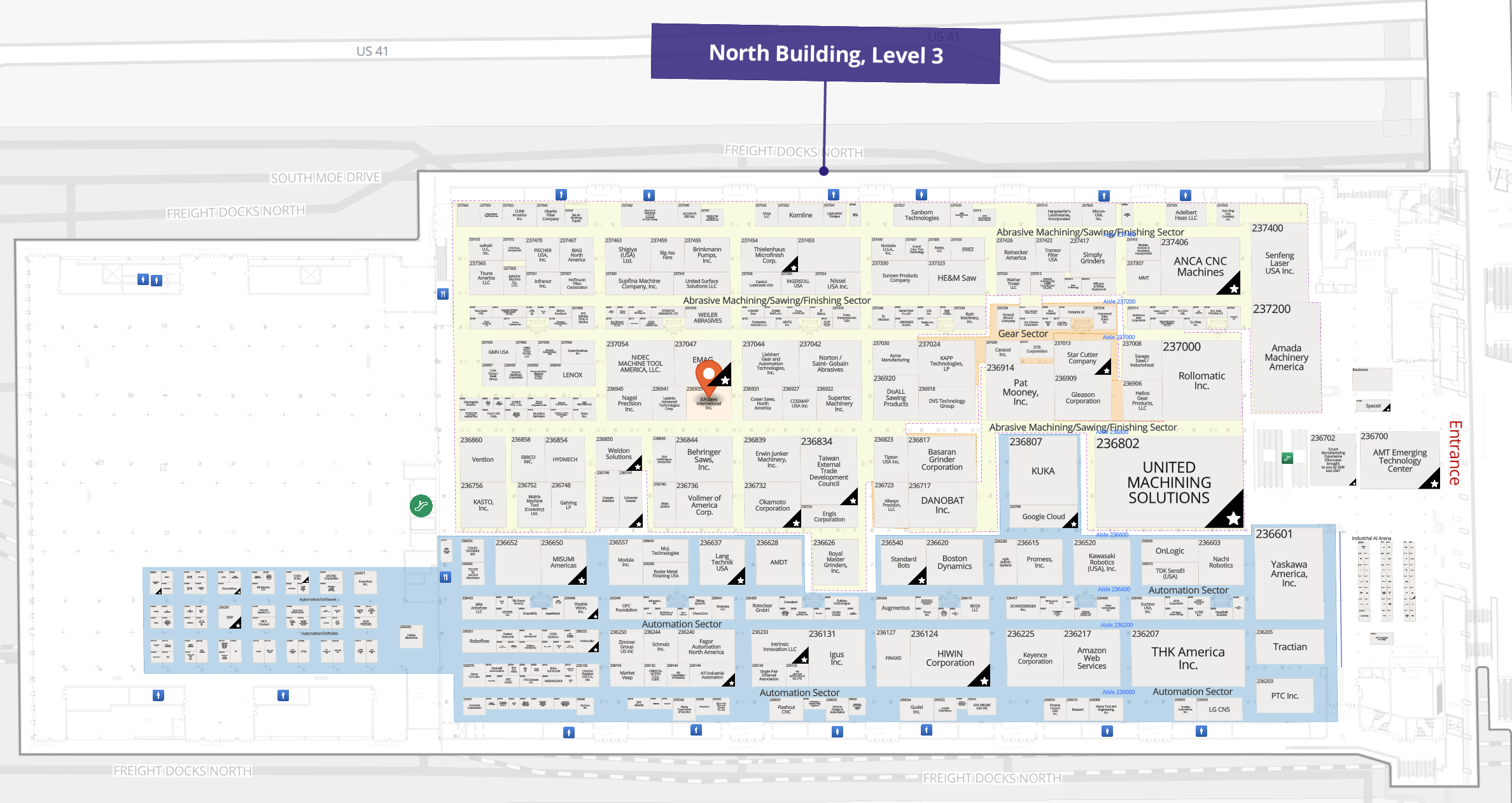The width and height of the screenshot is (1512, 803).
Task: Open the PTC Inc. booth
Action: pos(1284,695)
